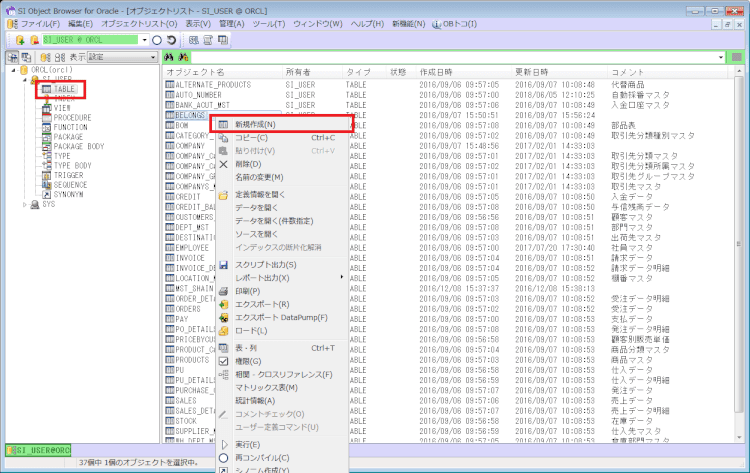Open the ヘルプ(H) menu
The height and width of the screenshot is (473, 750).
[367, 24]
